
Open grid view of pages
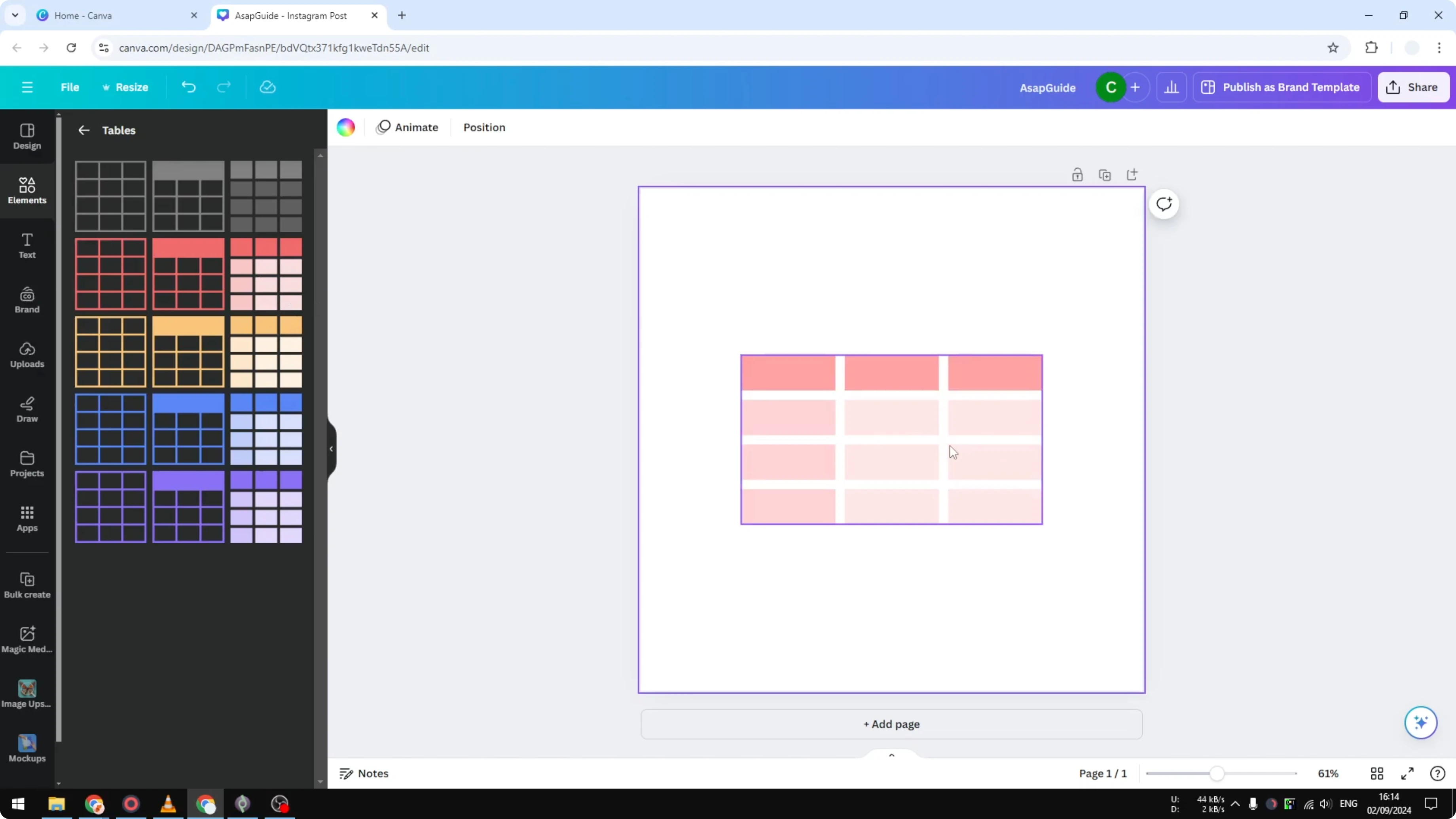point(1377,773)
